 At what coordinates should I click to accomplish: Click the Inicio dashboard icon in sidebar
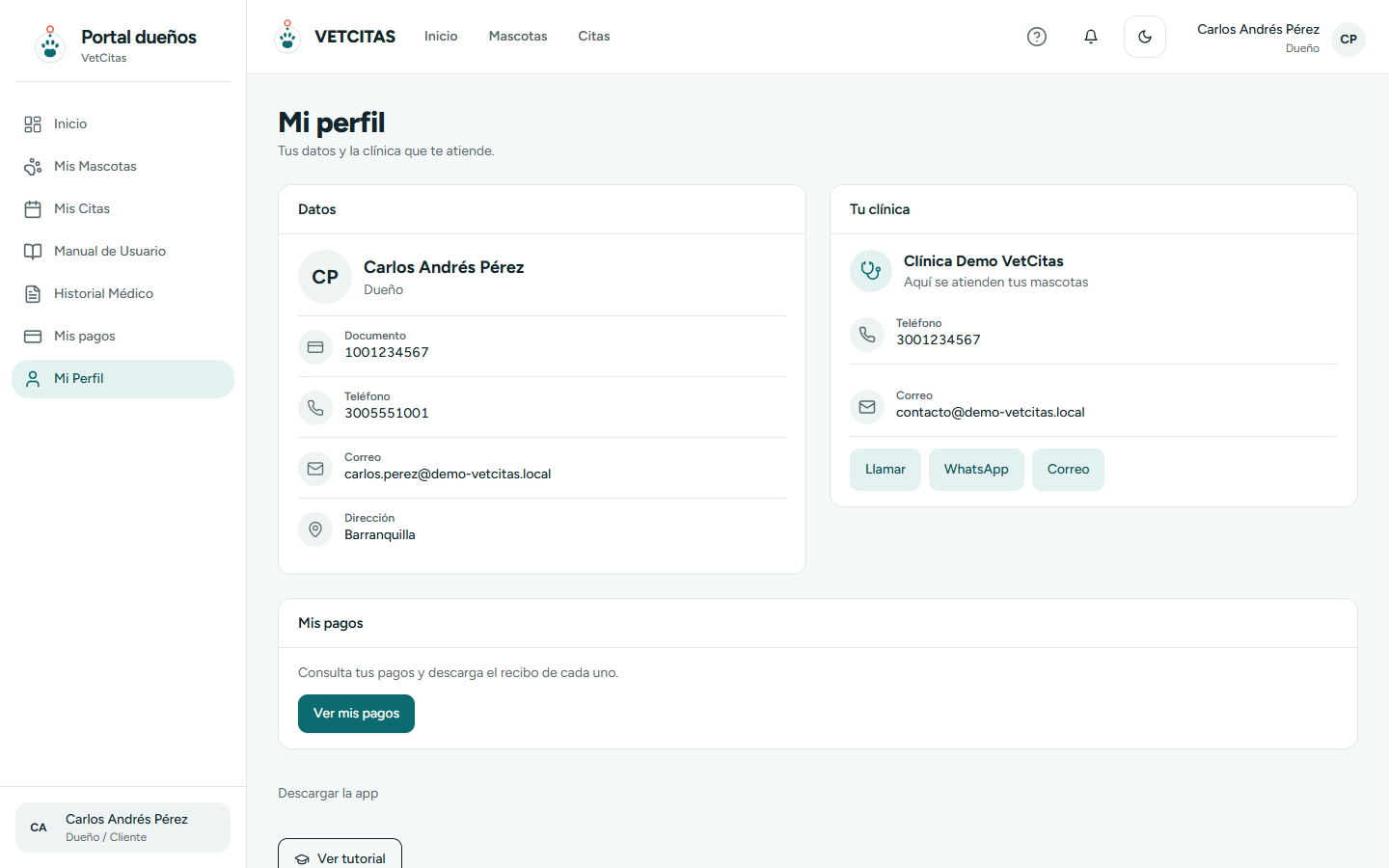(x=33, y=124)
